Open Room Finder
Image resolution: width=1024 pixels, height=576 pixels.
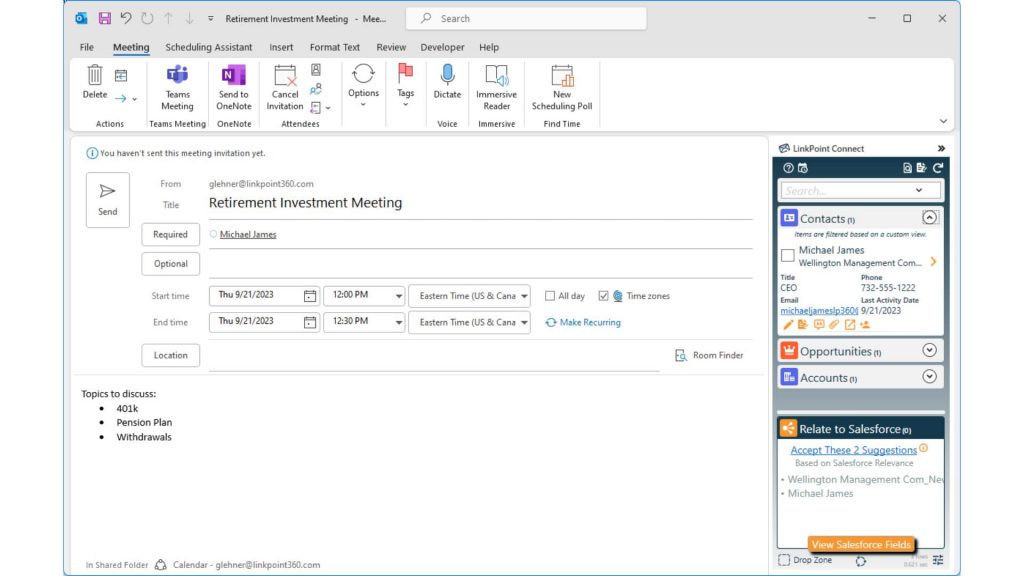pyautogui.click(x=709, y=355)
